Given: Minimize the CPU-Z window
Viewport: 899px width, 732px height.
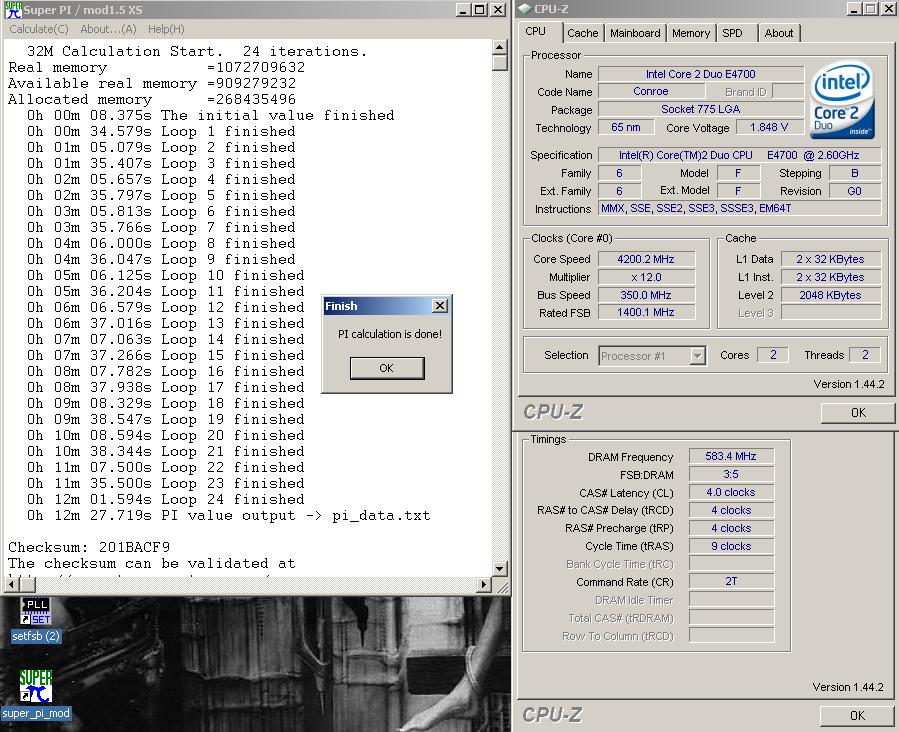Looking at the screenshot, I should click(x=854, y=9).
